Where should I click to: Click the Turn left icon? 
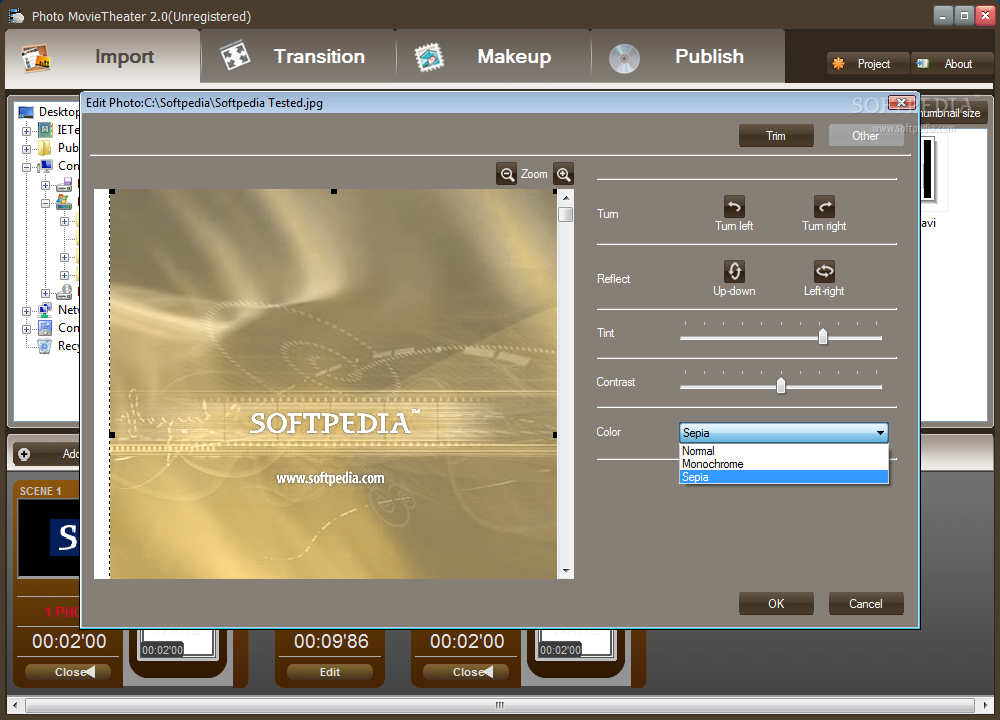click(734, 207)
